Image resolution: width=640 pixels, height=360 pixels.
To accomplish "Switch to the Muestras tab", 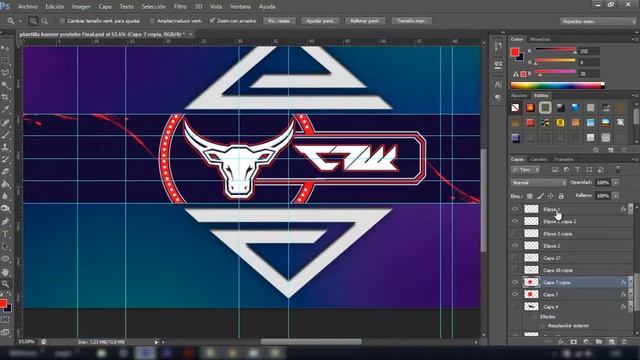I will coord(540,39).
